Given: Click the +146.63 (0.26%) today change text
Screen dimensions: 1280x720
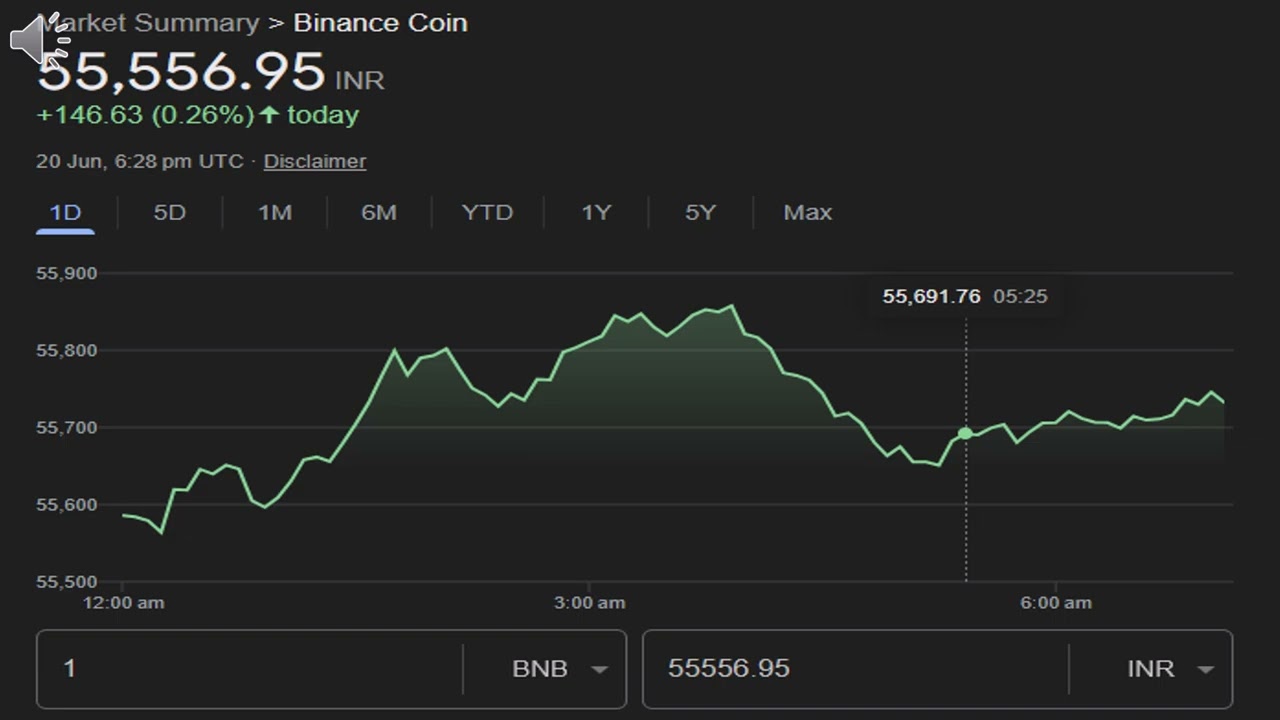Looking at the screenshot, I should [x=197, y=115].
